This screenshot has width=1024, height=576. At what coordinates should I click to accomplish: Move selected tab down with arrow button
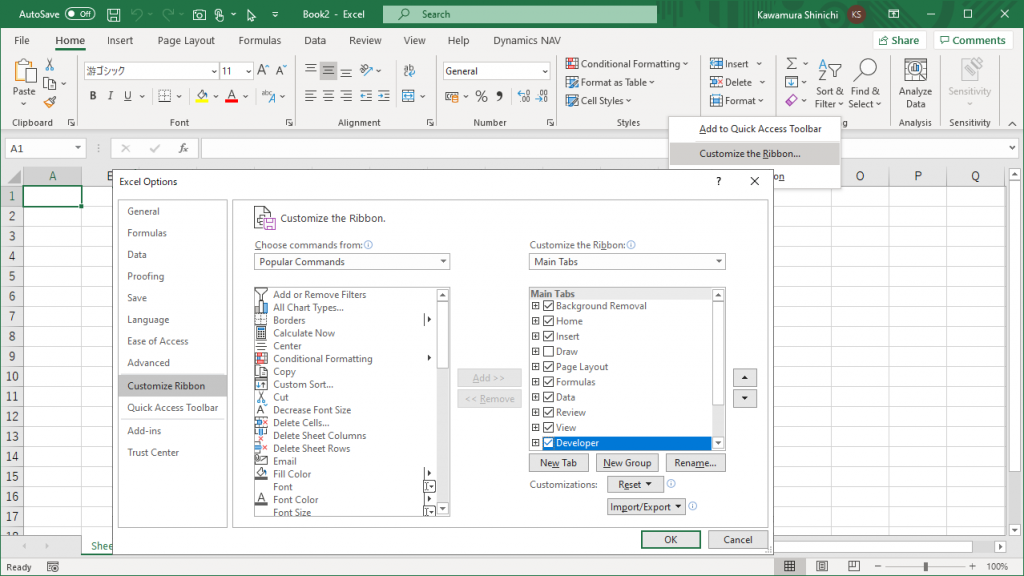coord(744,398)
